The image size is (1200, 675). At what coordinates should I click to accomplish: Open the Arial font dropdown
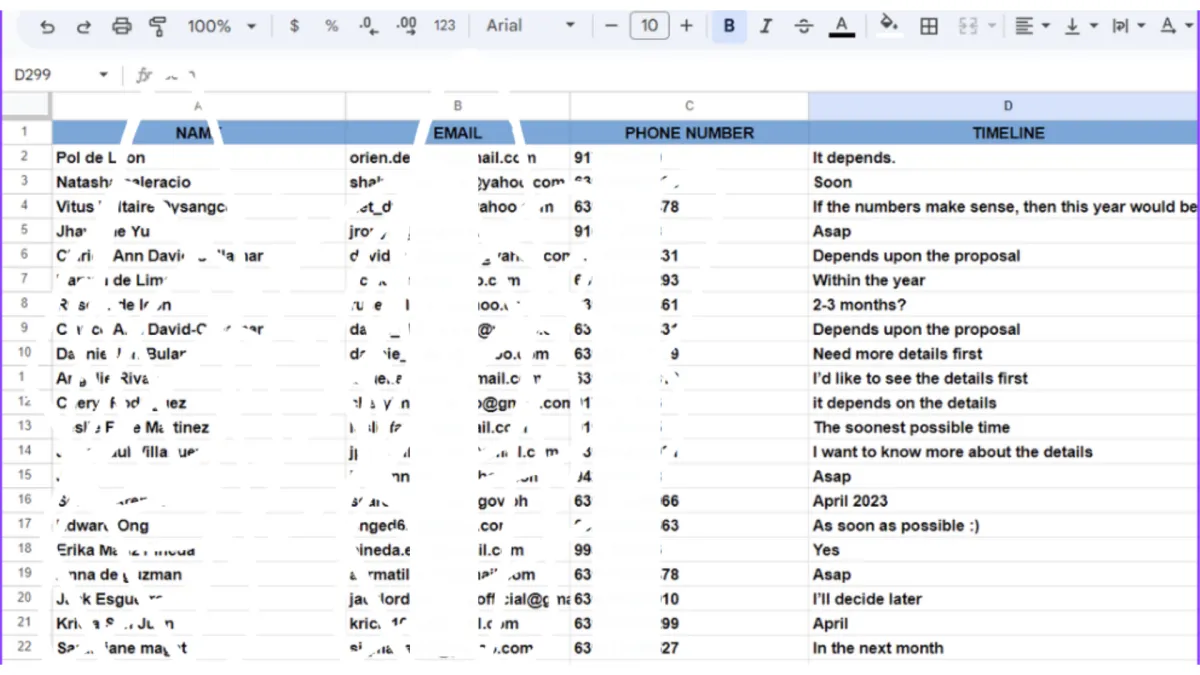tap(530, 26)
